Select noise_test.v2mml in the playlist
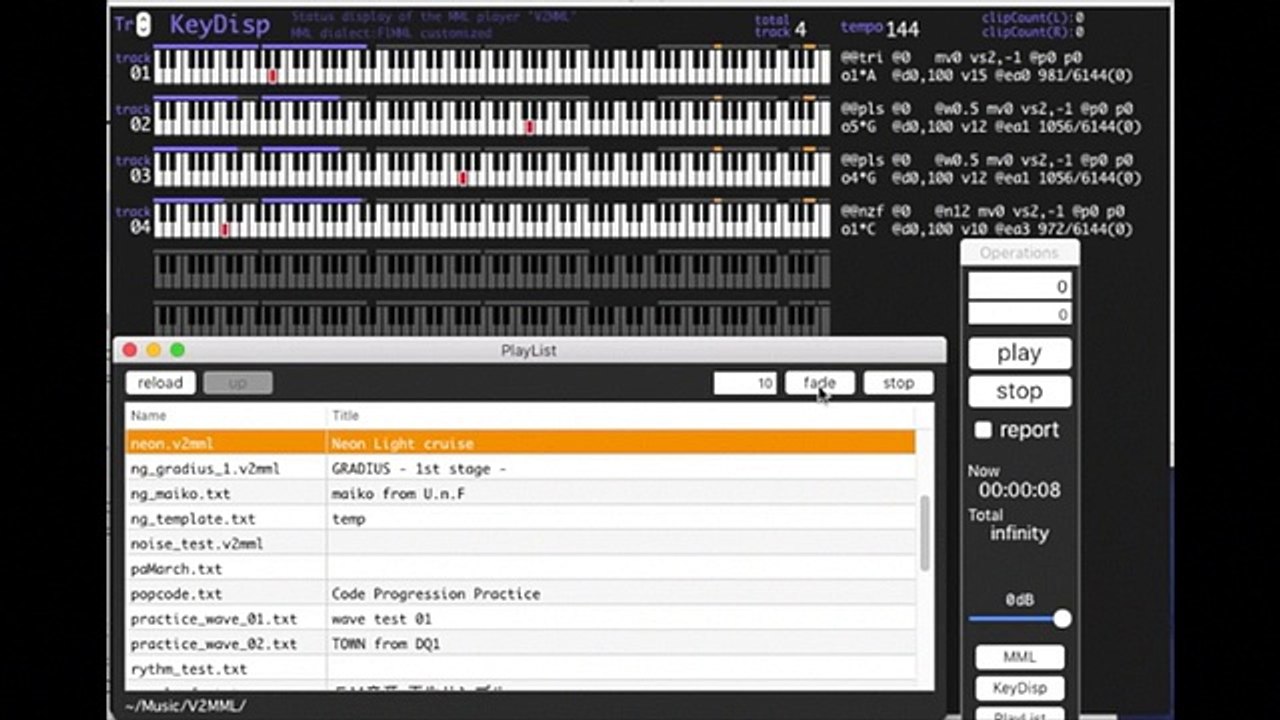The image size is (1280, 720). tap(520, 543)
